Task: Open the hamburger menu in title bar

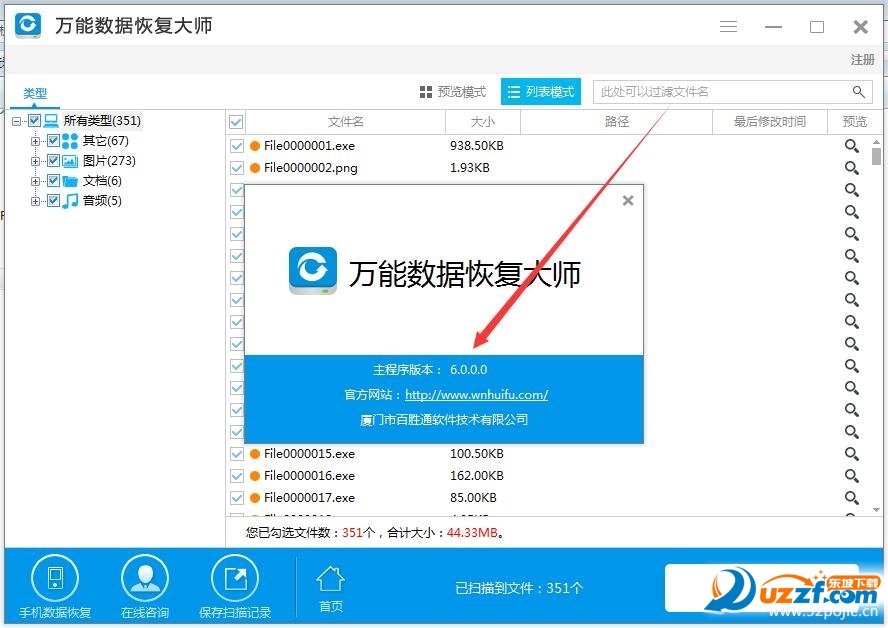Action: (x=728, y=27)
